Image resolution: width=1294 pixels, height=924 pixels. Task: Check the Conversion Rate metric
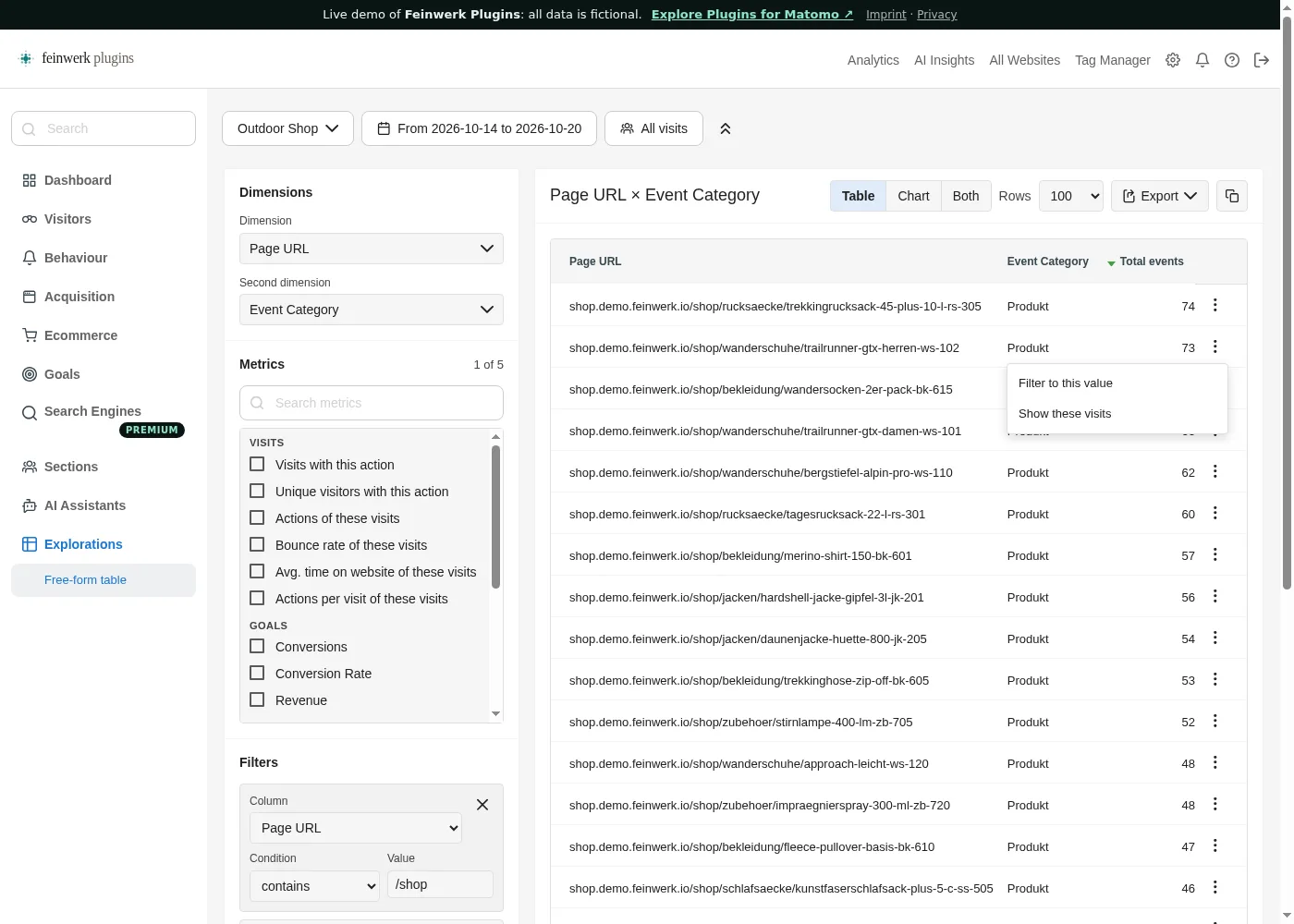(257, 673)
